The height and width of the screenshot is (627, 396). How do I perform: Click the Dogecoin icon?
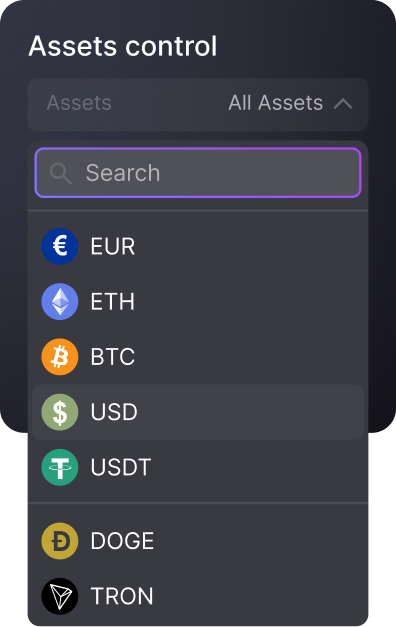tap(60, 541)
